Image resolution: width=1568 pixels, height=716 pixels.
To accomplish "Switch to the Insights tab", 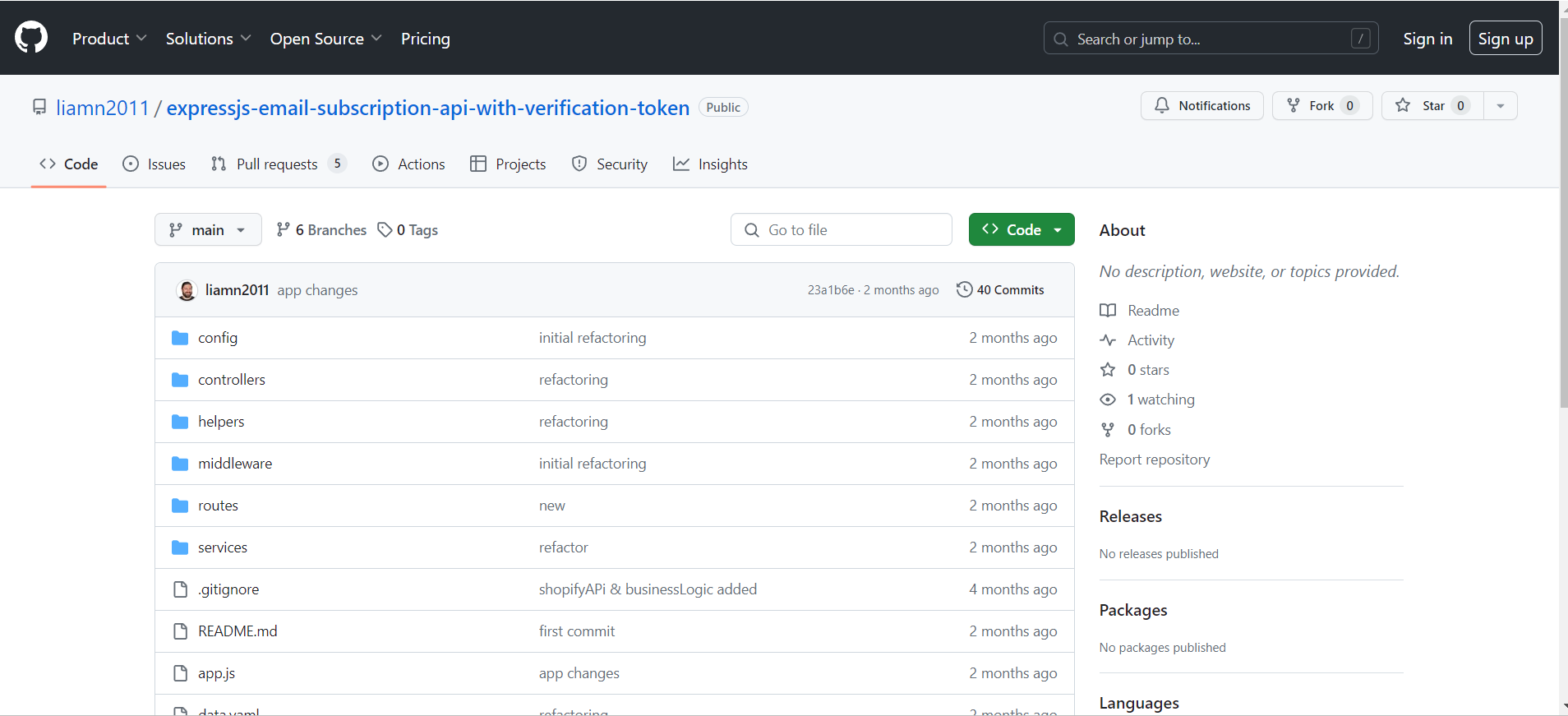I will tap(710, 164).
